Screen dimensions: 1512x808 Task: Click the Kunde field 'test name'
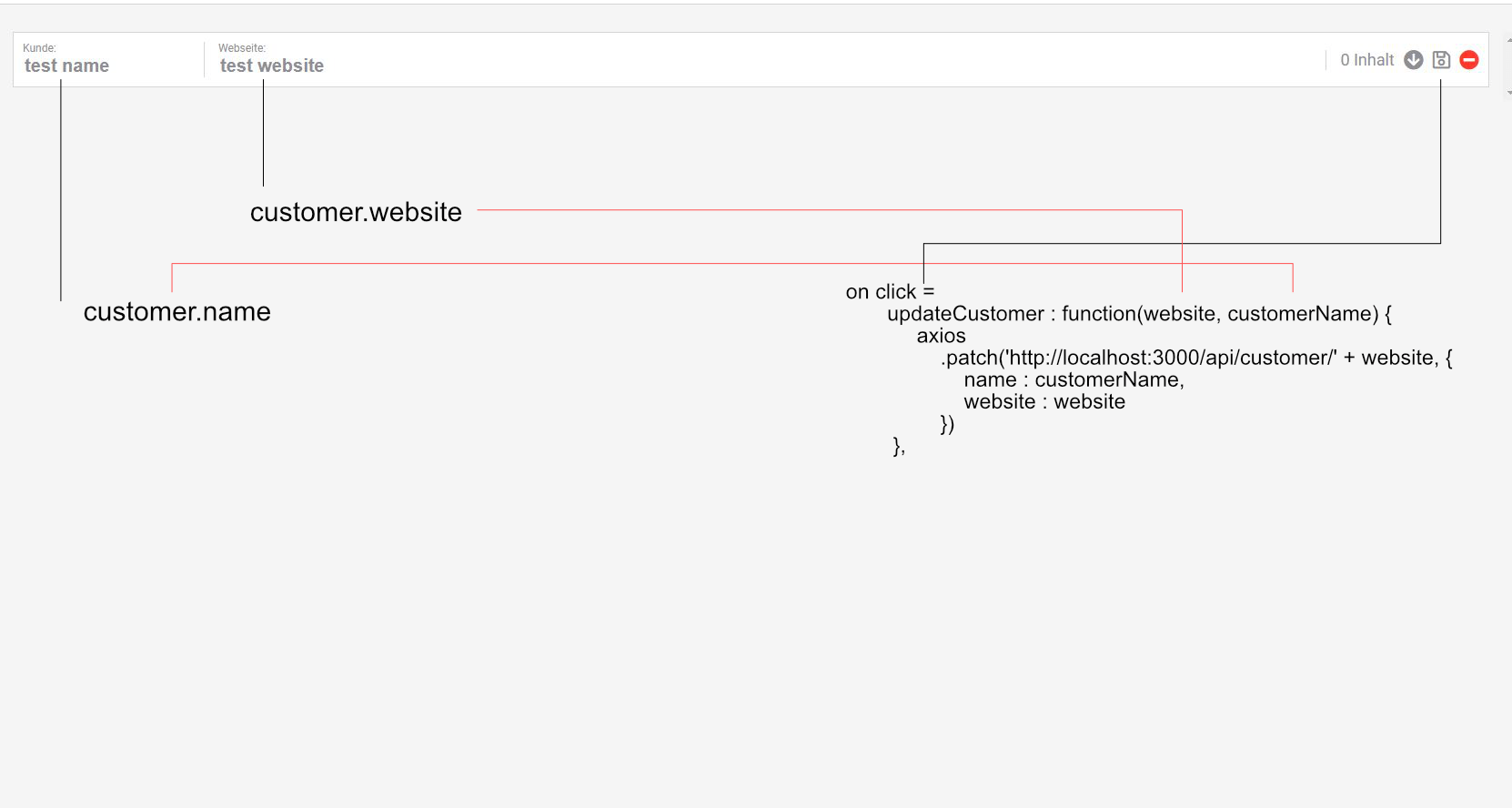(66, 66)
